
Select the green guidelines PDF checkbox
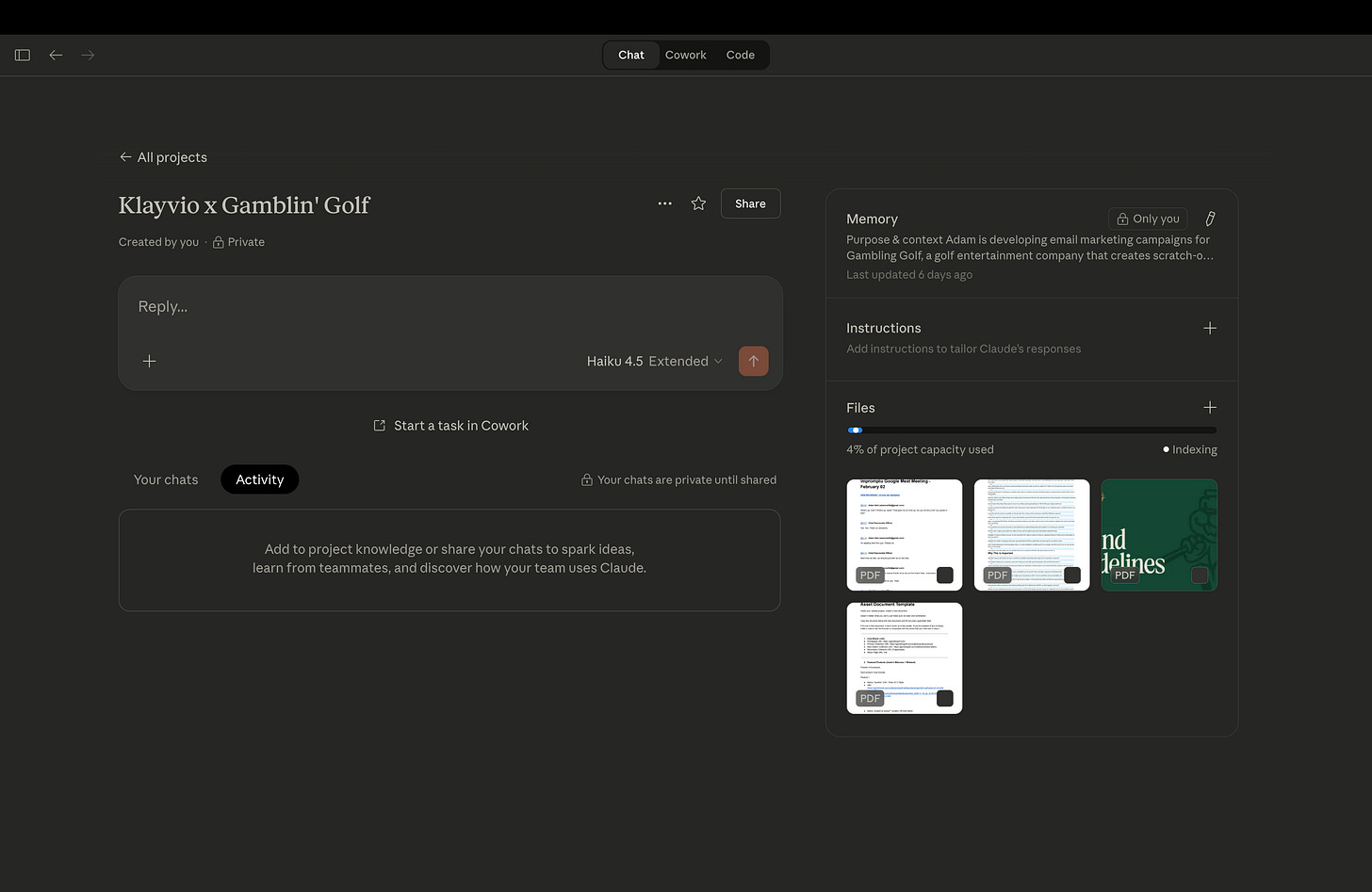(x=1199, y=576)
